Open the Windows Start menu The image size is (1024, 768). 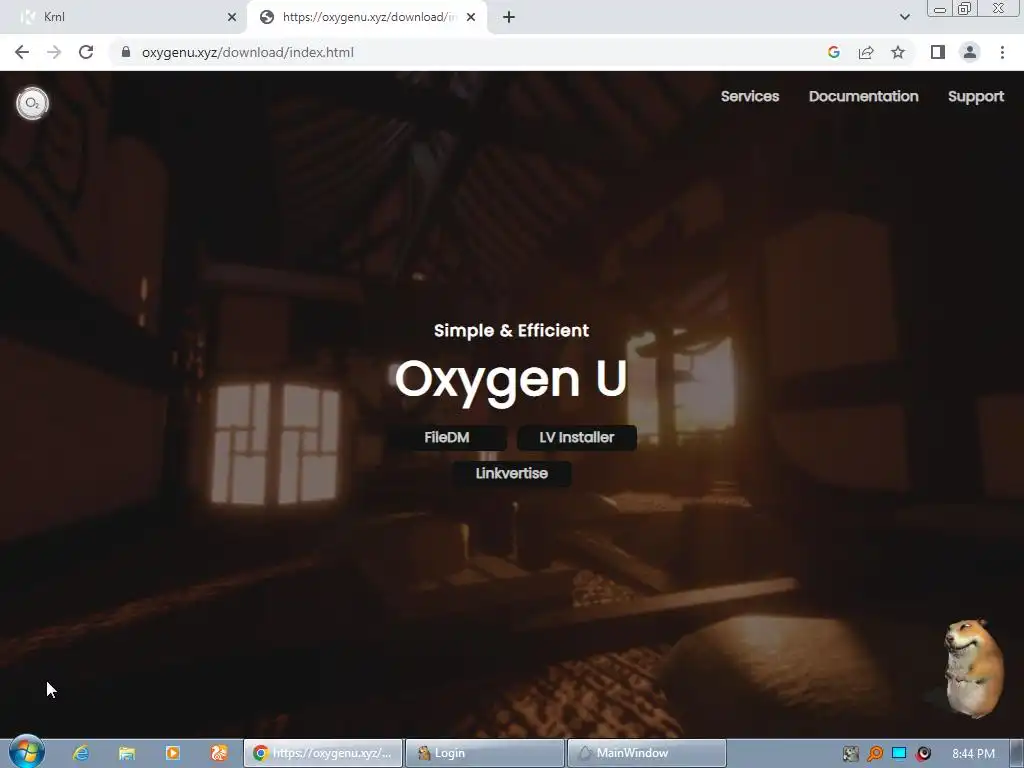(26, 752)
